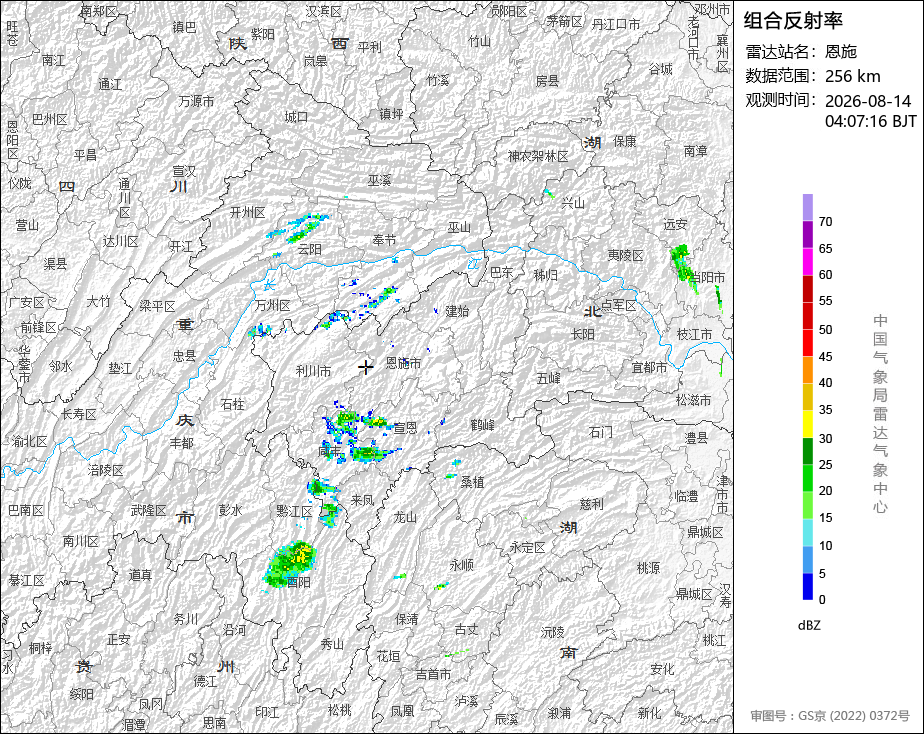Screen dimensions: 924x734
Task: Click the 神农架林区 map label
Action: click(x=538, y=156)
